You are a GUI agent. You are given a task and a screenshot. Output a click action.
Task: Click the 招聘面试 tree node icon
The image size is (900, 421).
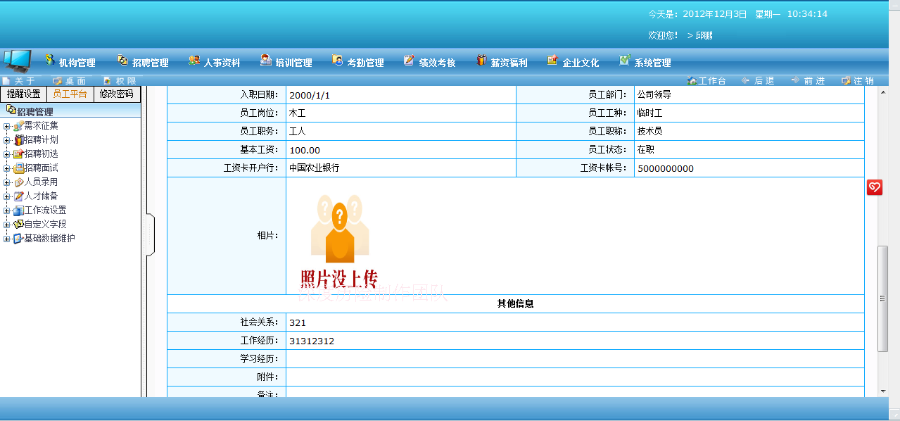pyautogui.click(x=19, y=168)
